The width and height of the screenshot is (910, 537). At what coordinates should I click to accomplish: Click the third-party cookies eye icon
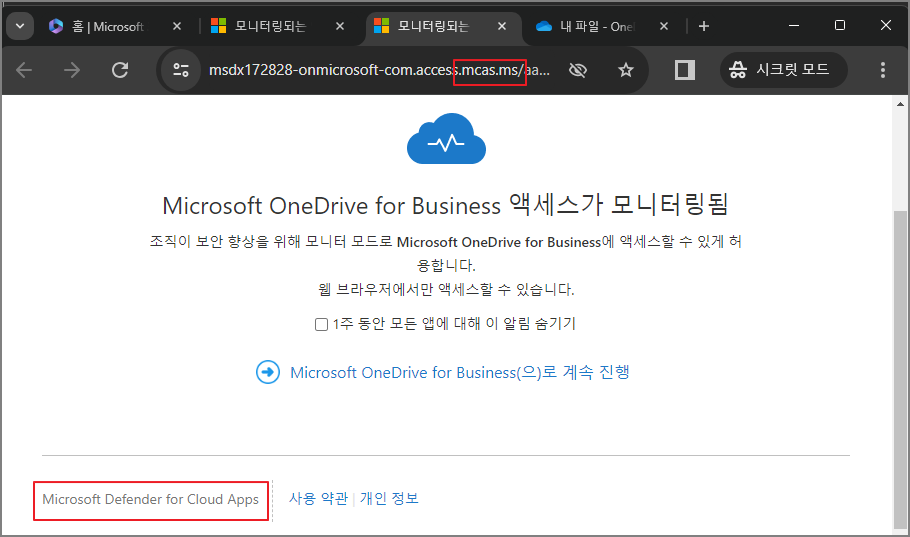pos(578,70)
